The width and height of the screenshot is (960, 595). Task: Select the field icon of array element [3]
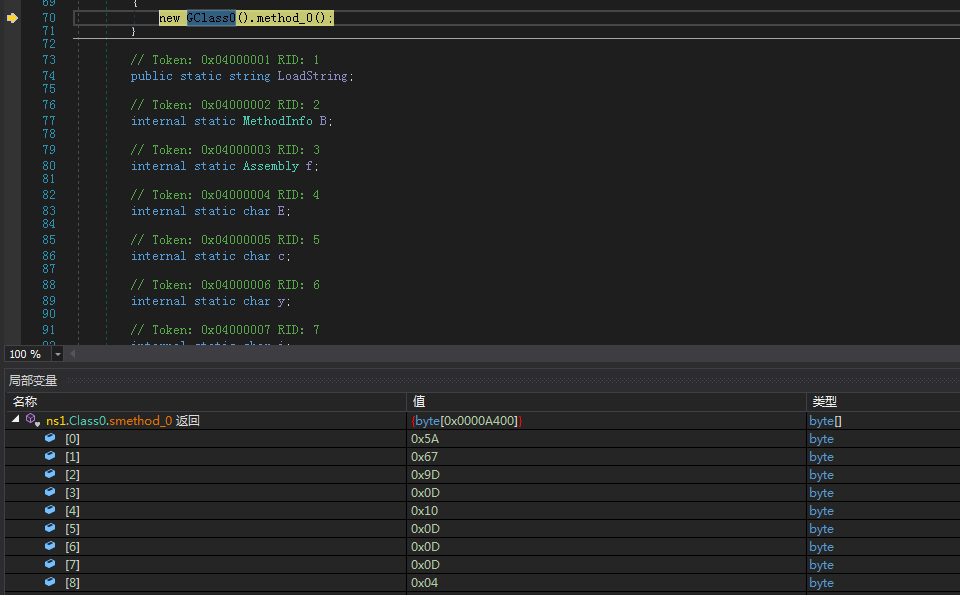click(50, 492)
